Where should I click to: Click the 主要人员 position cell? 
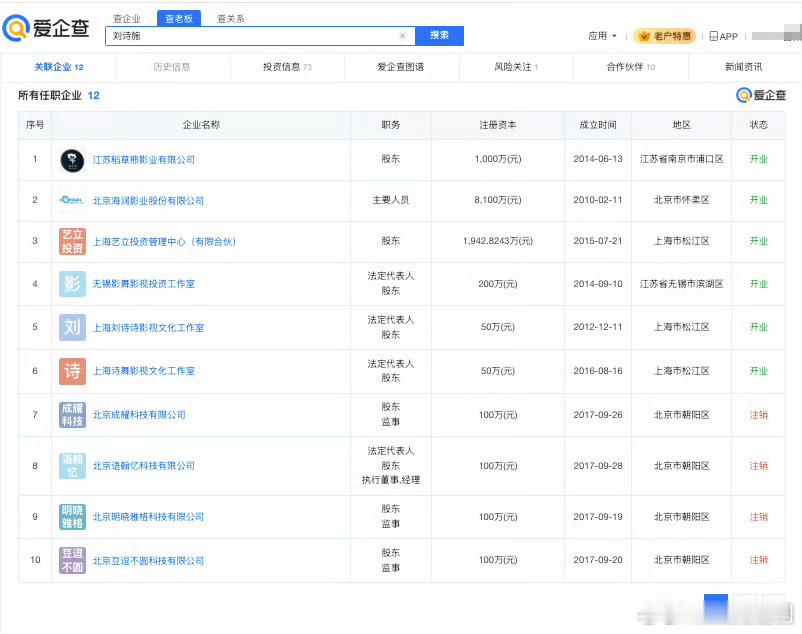391,200
